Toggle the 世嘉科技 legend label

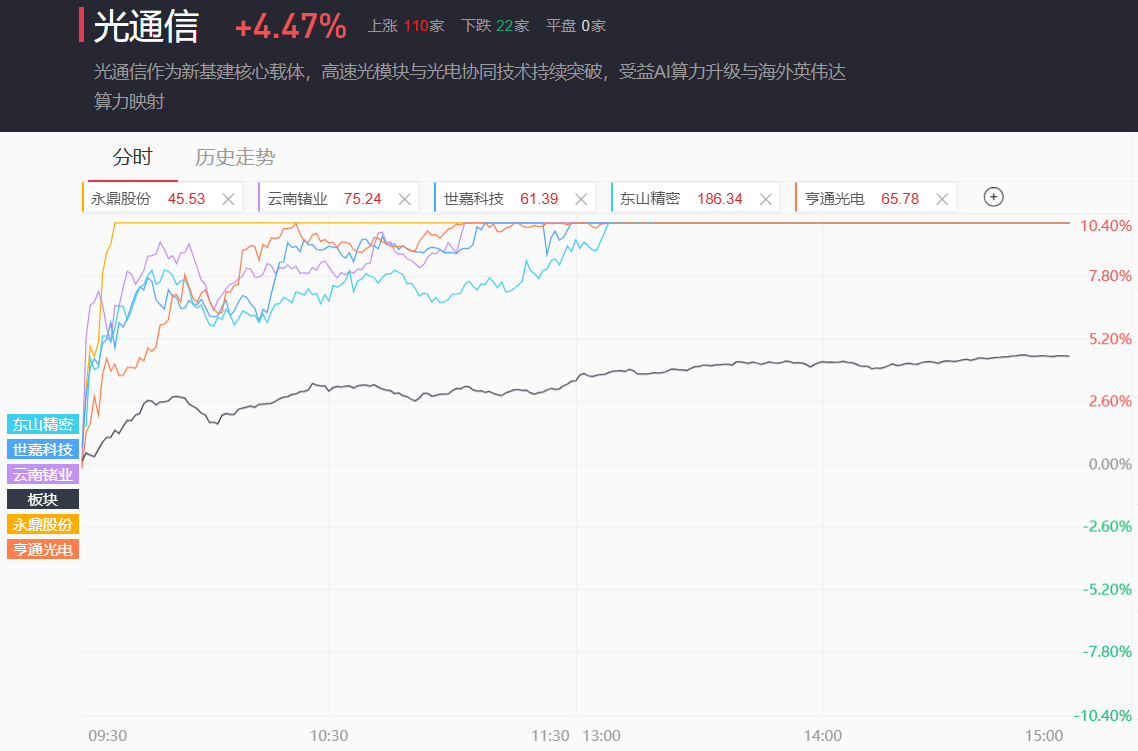[43, 449]
